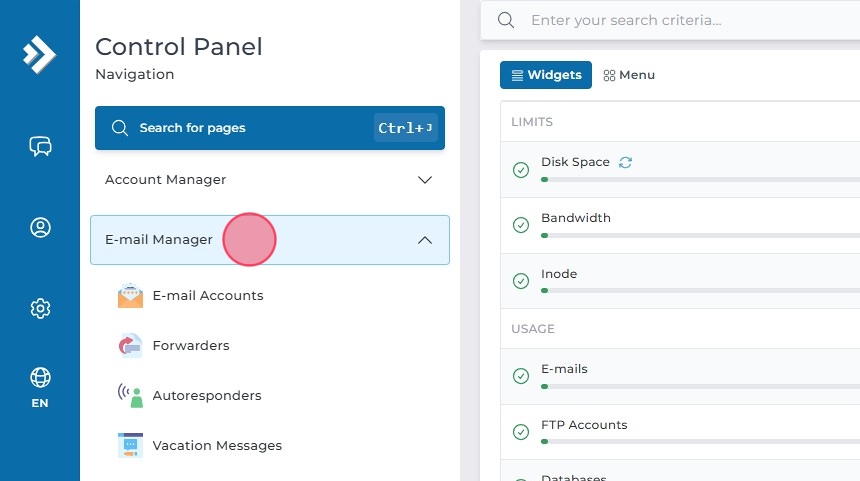Click the Bandwidth usage progress bar
The image size is (860, 481).
pos(700,235)
